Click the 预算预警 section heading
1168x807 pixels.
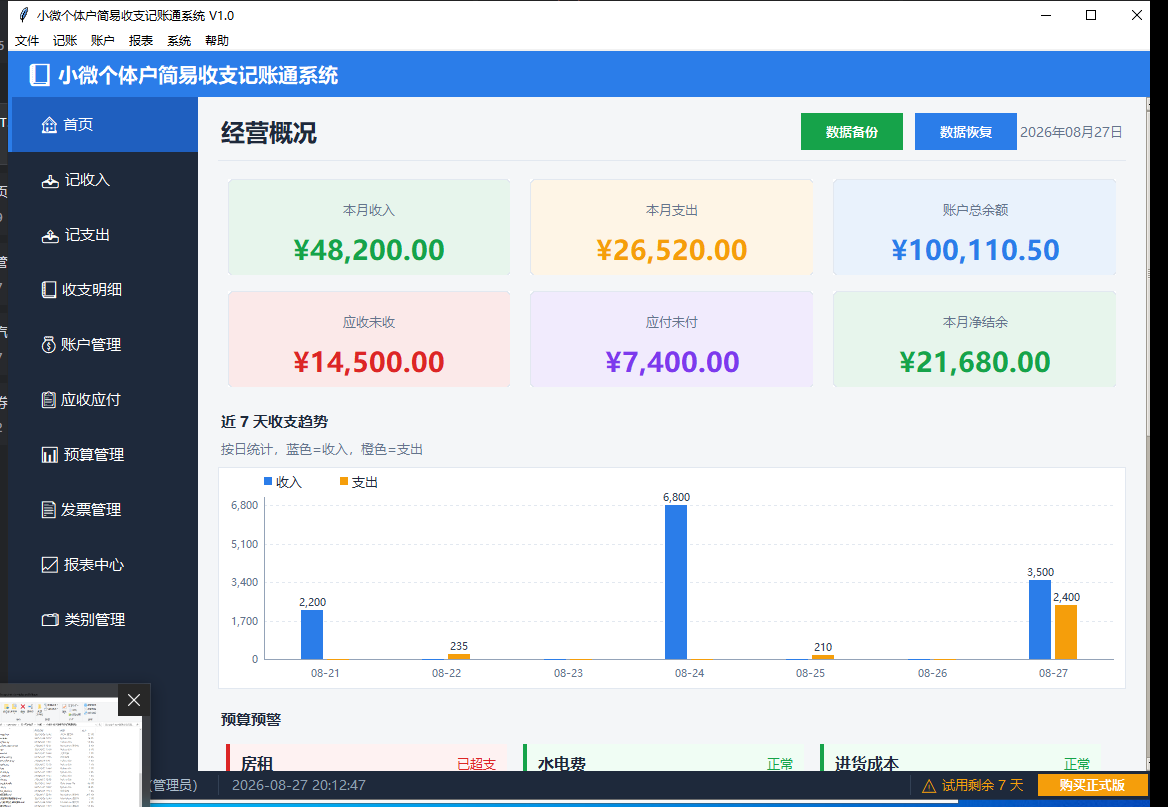coord(251,719)
